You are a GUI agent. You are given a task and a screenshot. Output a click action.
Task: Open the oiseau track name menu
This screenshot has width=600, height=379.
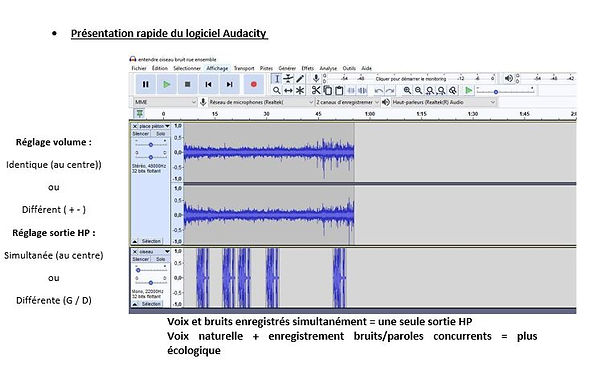(154, 252)
